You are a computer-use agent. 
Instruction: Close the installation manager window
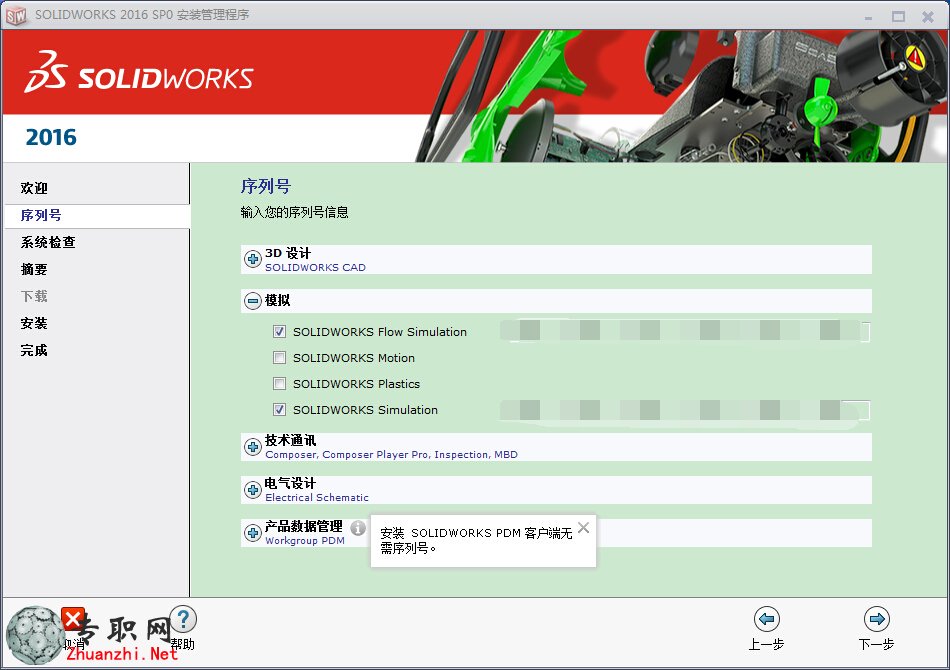pyautogui.click(x=928, y=17)
